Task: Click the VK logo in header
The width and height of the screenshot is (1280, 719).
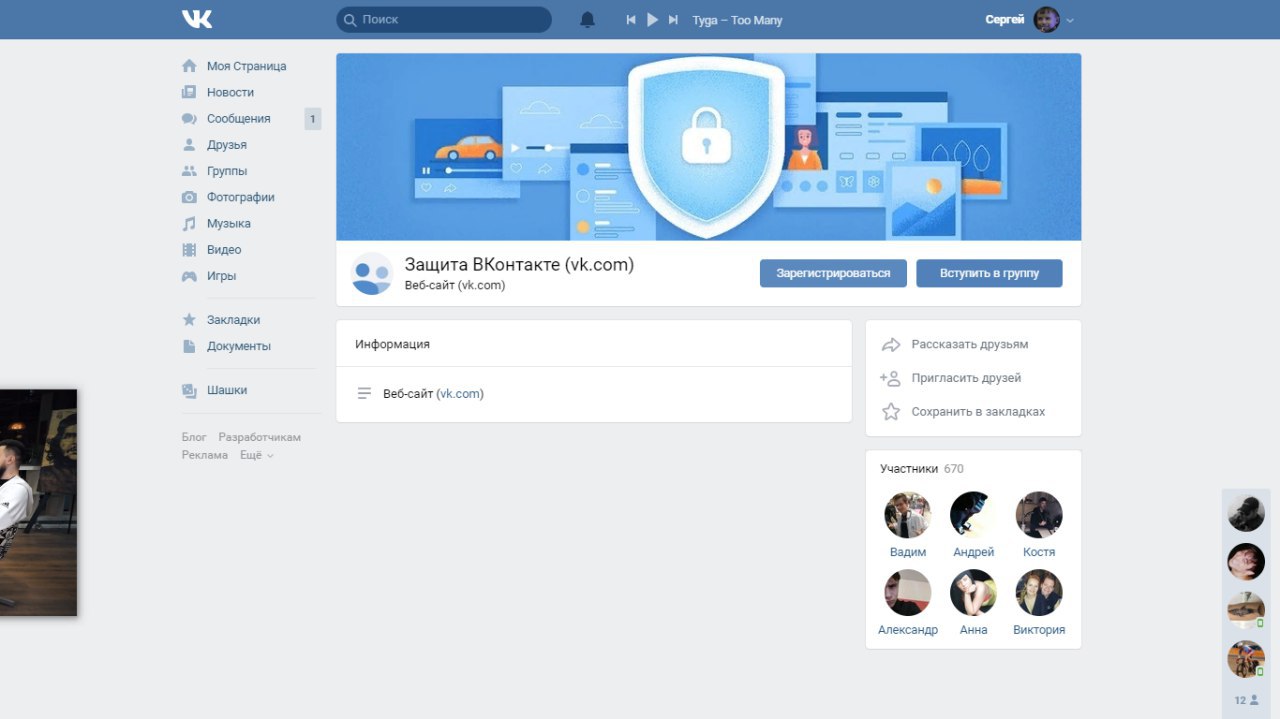Action: tap(197, 19)
